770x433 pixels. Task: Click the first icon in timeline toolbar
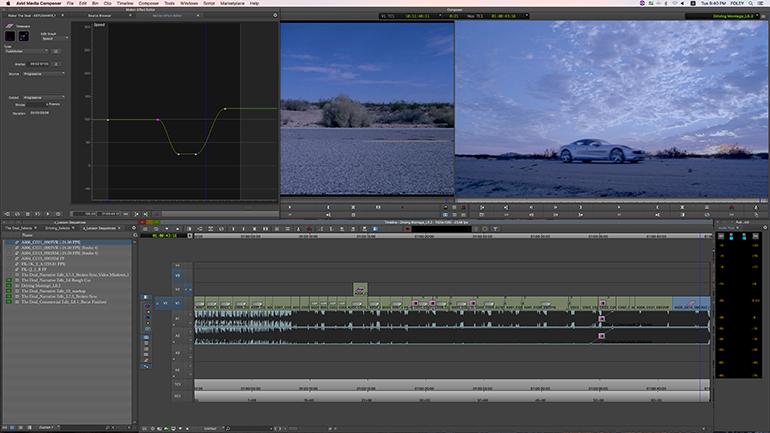click(145, 229)
